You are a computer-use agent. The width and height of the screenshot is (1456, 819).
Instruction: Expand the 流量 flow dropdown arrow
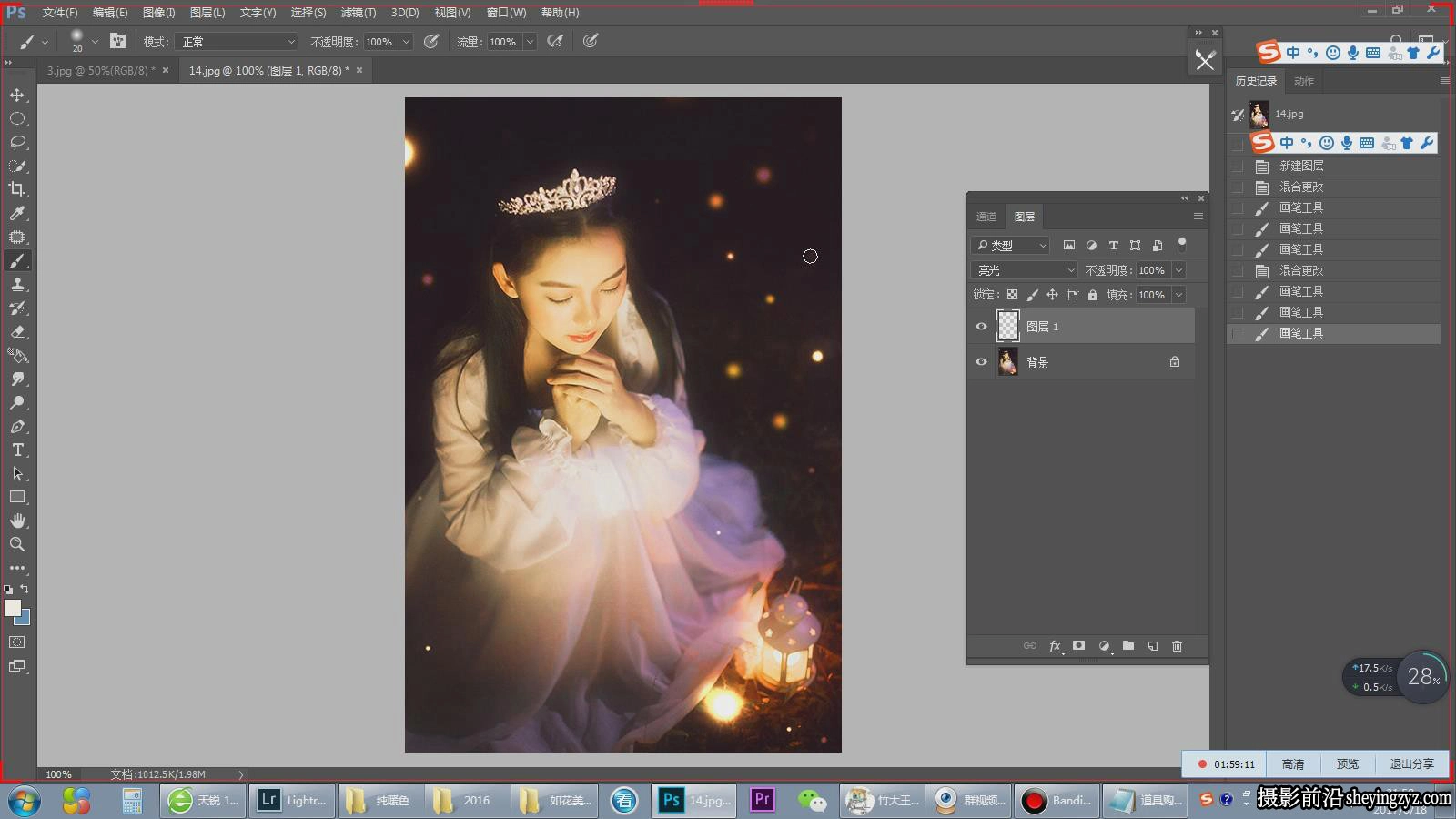click(x=530, y=42)
